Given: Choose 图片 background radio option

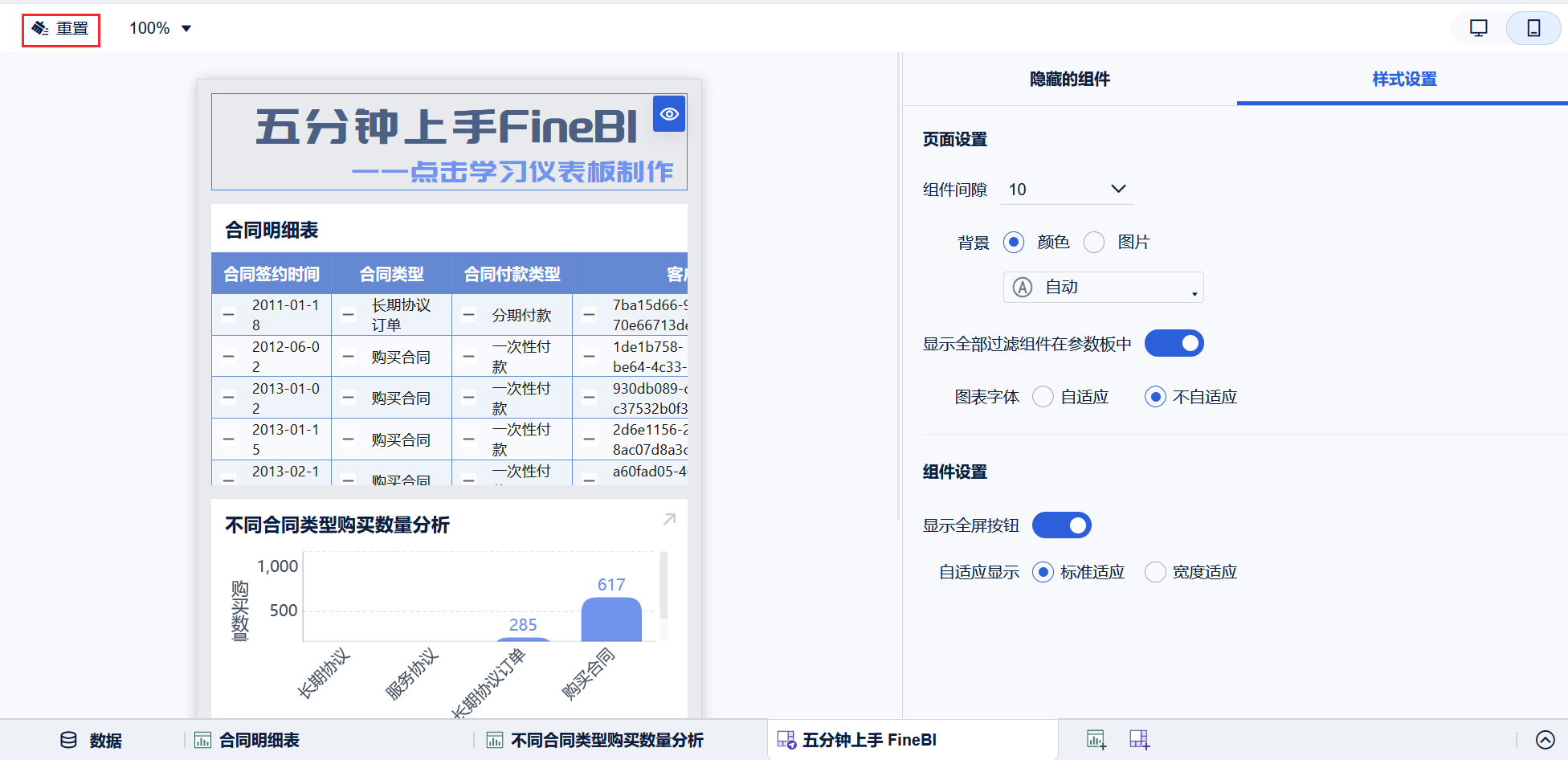Looking at the screenshot, I should tap(1094, 242).
